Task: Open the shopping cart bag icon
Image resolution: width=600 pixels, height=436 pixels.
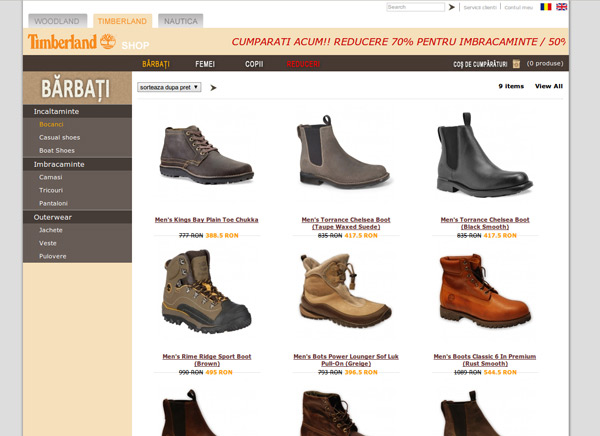Action: [516, 64]
